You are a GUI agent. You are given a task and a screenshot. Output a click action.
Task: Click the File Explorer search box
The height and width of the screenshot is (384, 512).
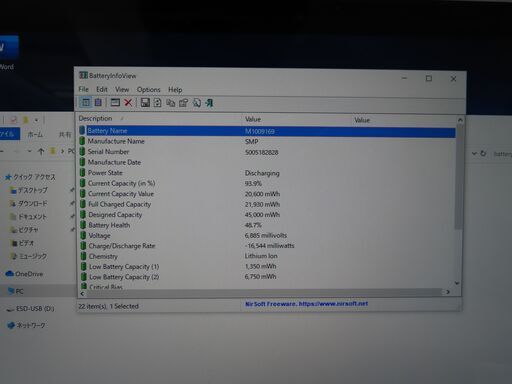click(501, 154)
